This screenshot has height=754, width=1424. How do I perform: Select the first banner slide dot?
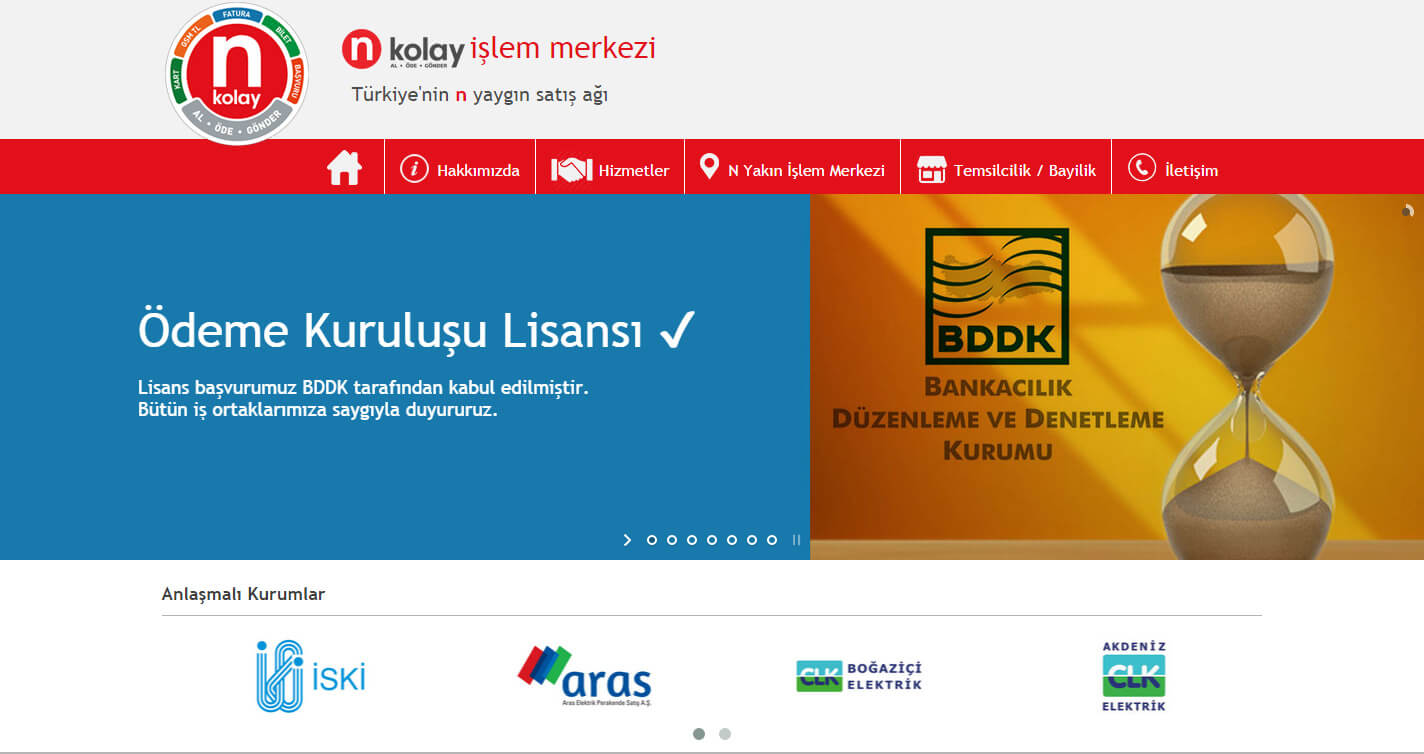(652, 540)
